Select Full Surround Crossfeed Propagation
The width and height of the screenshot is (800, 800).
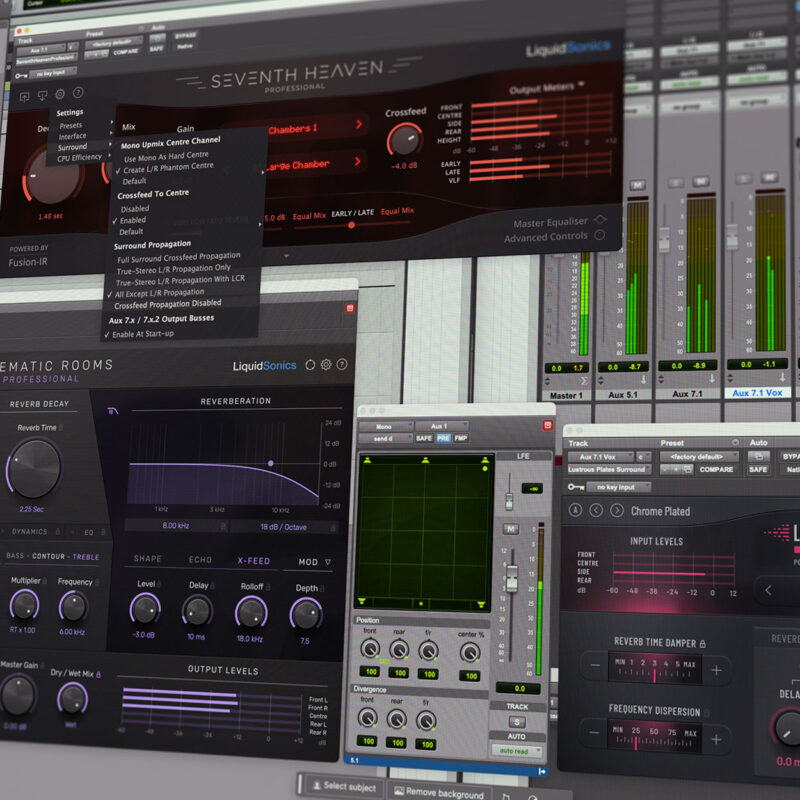[x=179, y=257]
